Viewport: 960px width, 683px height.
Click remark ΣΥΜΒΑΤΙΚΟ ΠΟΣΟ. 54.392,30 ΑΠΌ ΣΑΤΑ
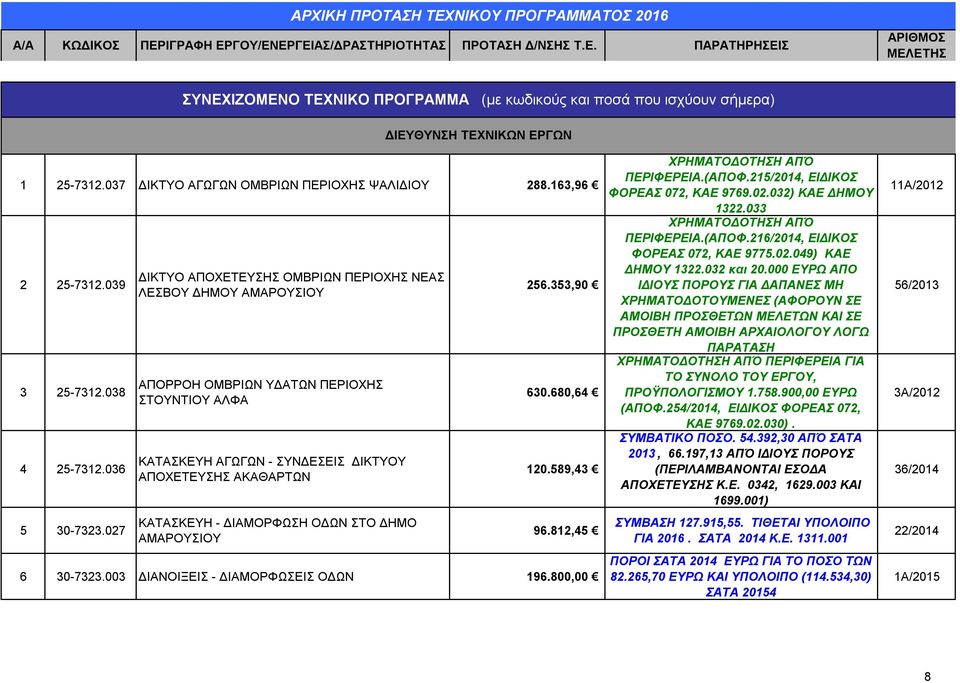[741, 469]
